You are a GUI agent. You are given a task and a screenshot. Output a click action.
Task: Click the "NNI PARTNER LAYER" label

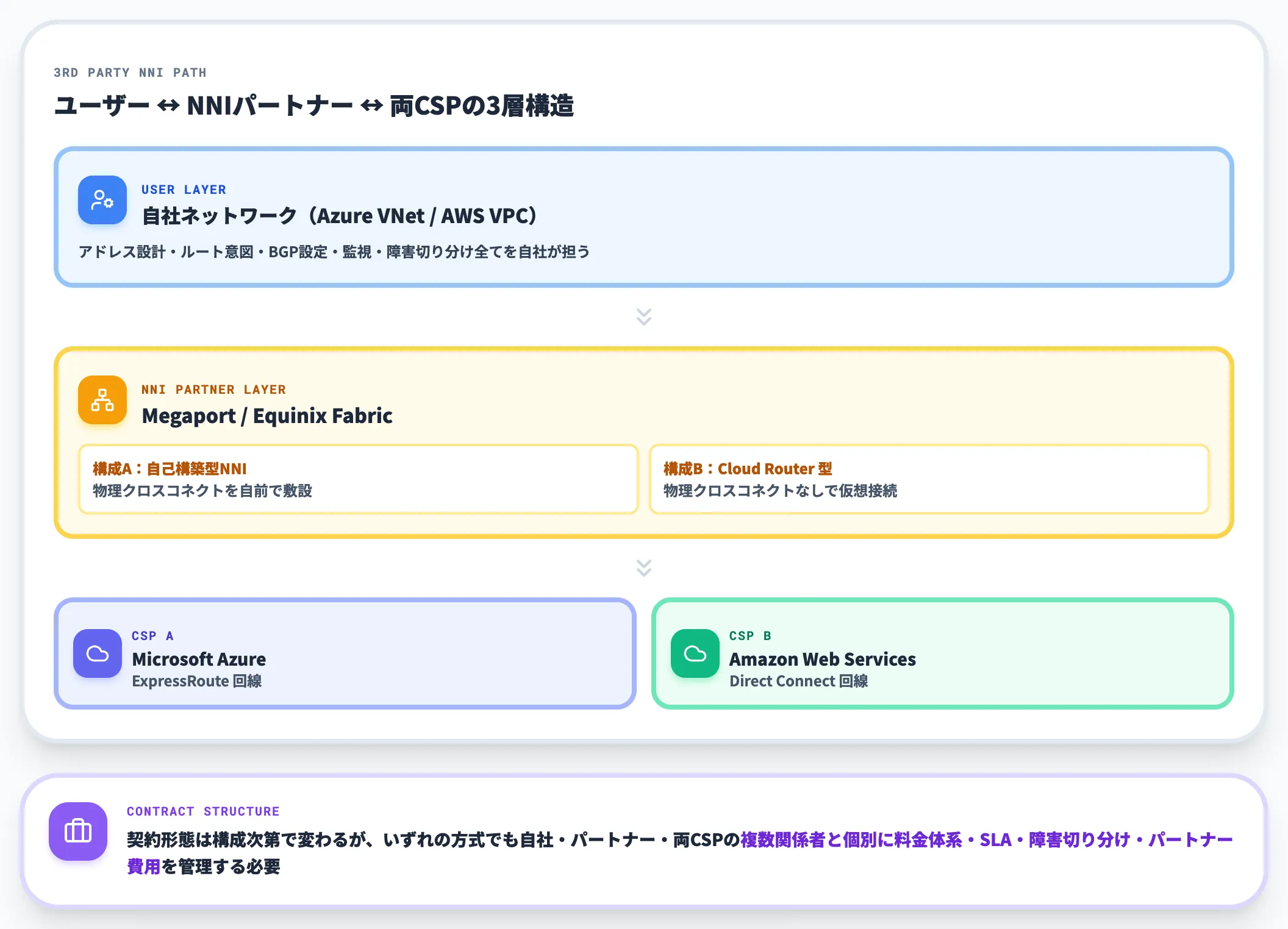coord(213,390)
